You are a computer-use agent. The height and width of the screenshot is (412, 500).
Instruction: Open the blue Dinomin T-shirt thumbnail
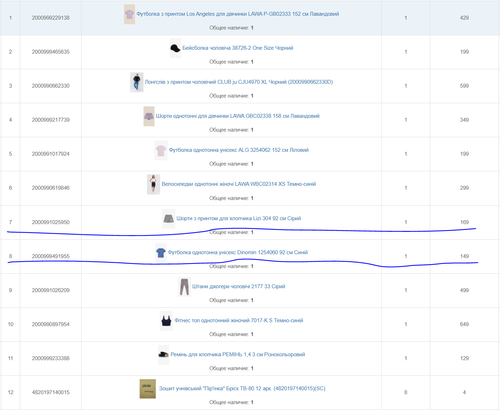tap(161, 253)
